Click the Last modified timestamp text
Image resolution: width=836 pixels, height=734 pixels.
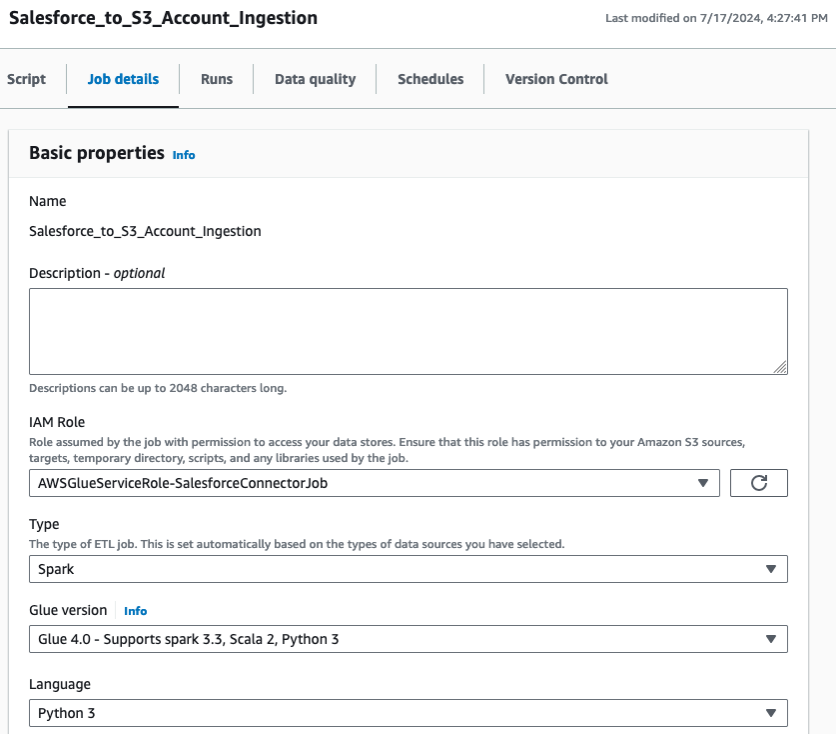716,18
